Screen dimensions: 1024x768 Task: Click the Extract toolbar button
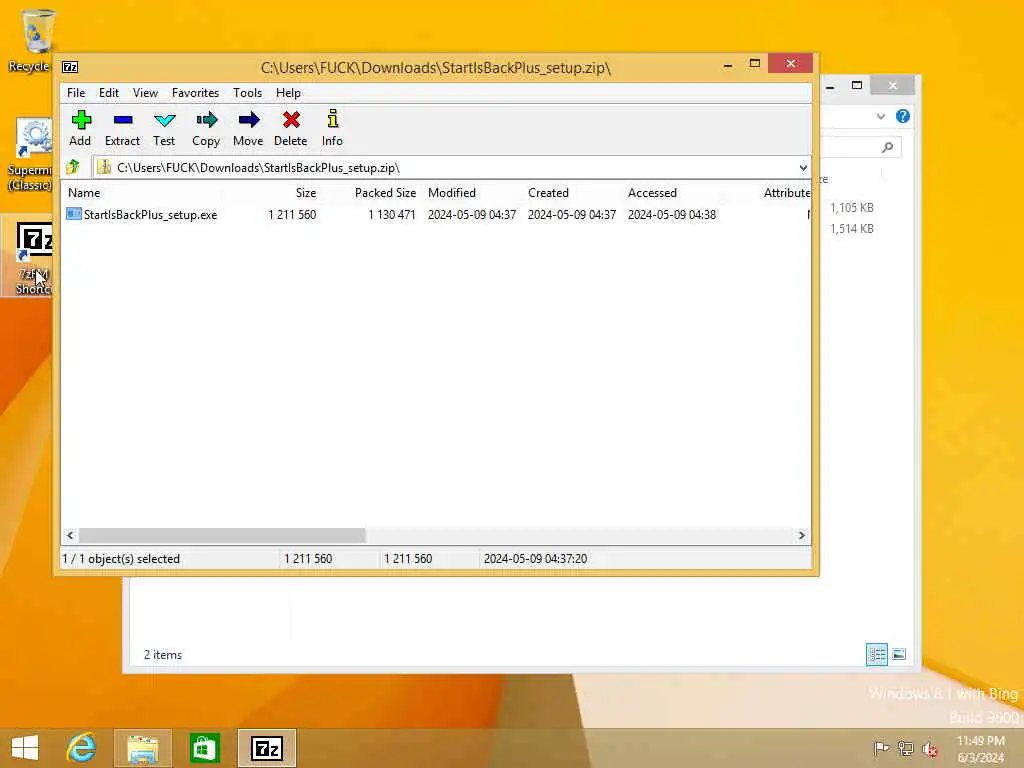pyautogui.click(x=122, y=128)
